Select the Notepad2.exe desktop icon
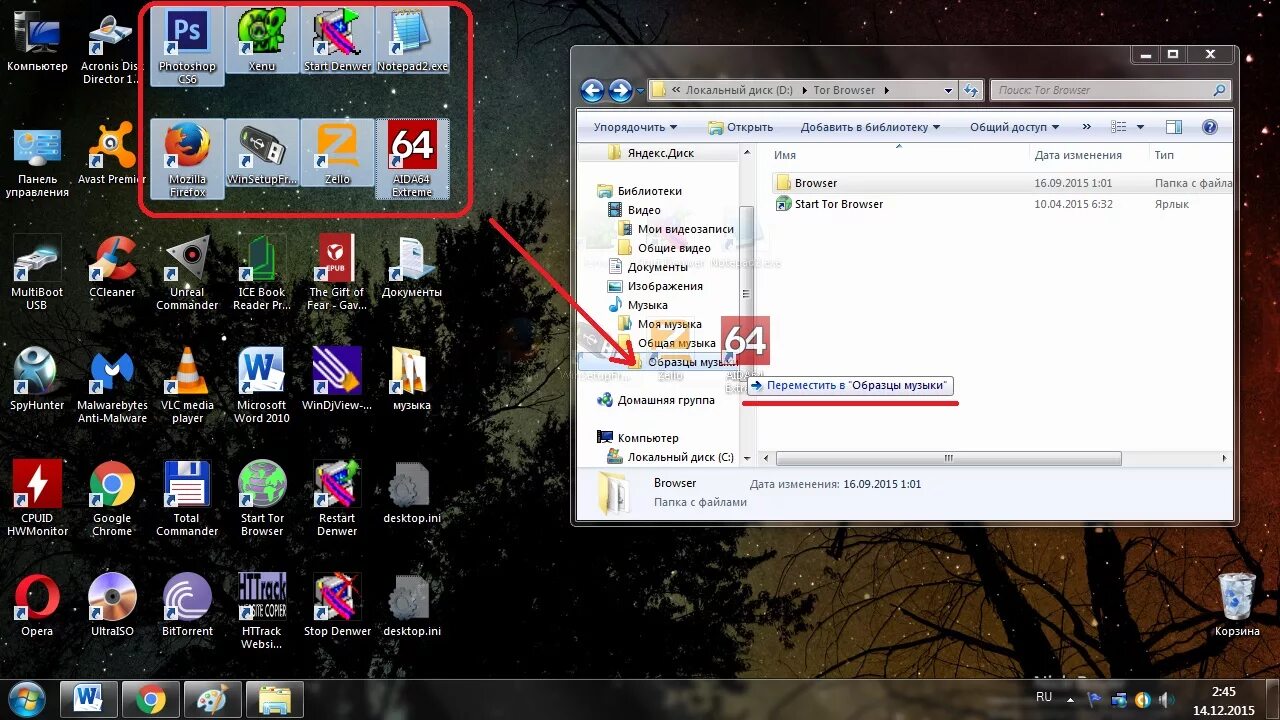This screenshot has width=1280, height=720. click(412, 40)
